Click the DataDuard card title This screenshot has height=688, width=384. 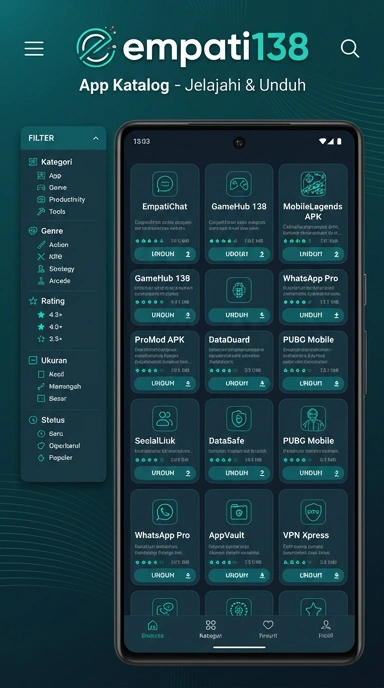pyautogui.click(x=229, y=340)
